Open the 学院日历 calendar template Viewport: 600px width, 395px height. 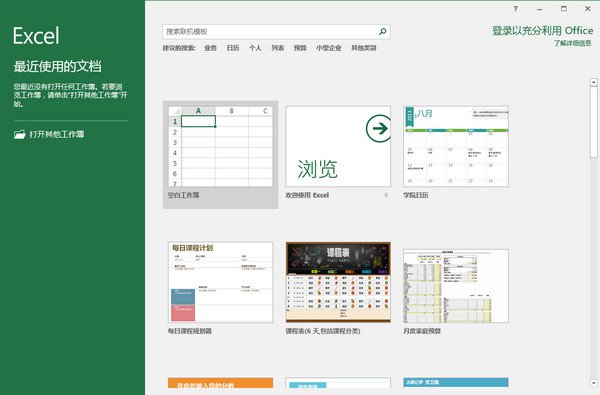click(456, 147)
